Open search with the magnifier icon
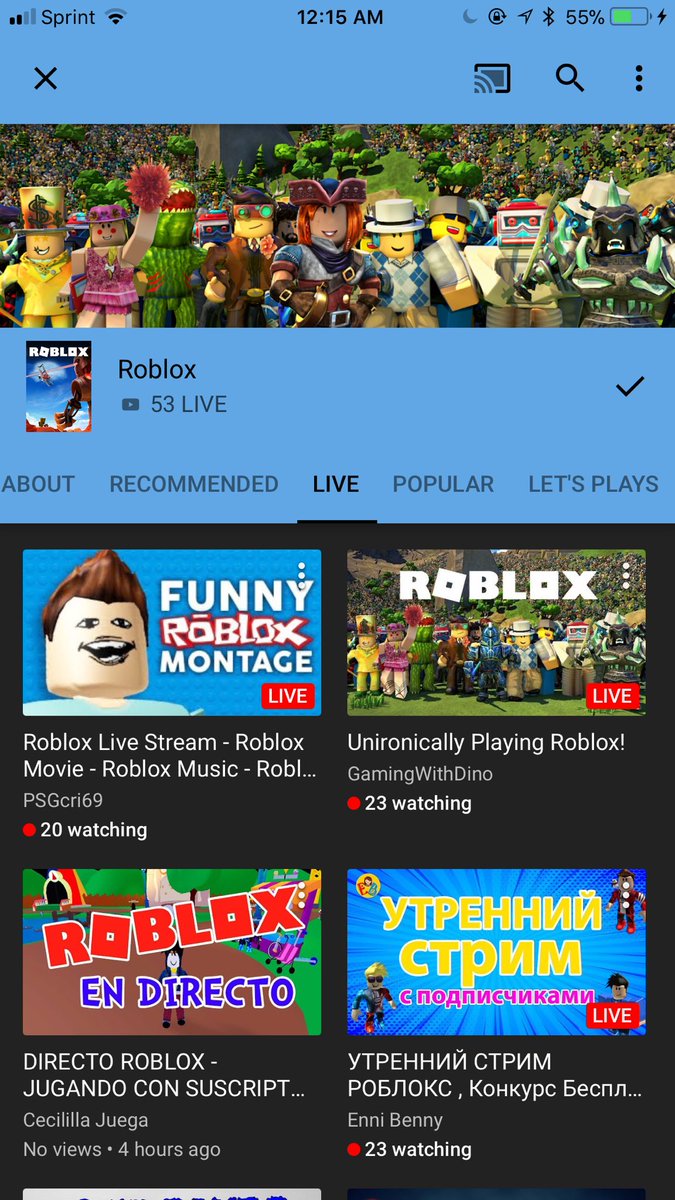675x1200 pixels. (570, 78)
